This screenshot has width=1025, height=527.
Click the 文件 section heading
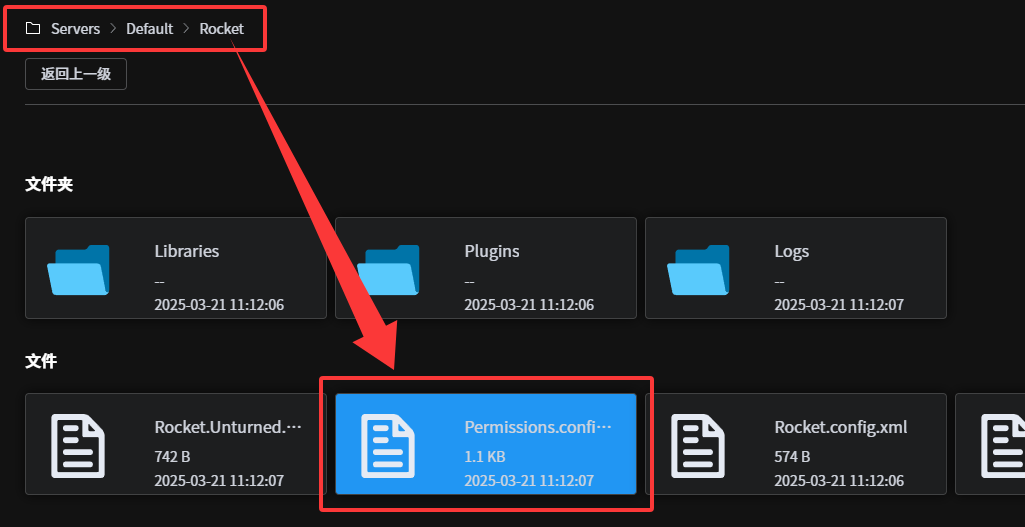pos(41,360)
